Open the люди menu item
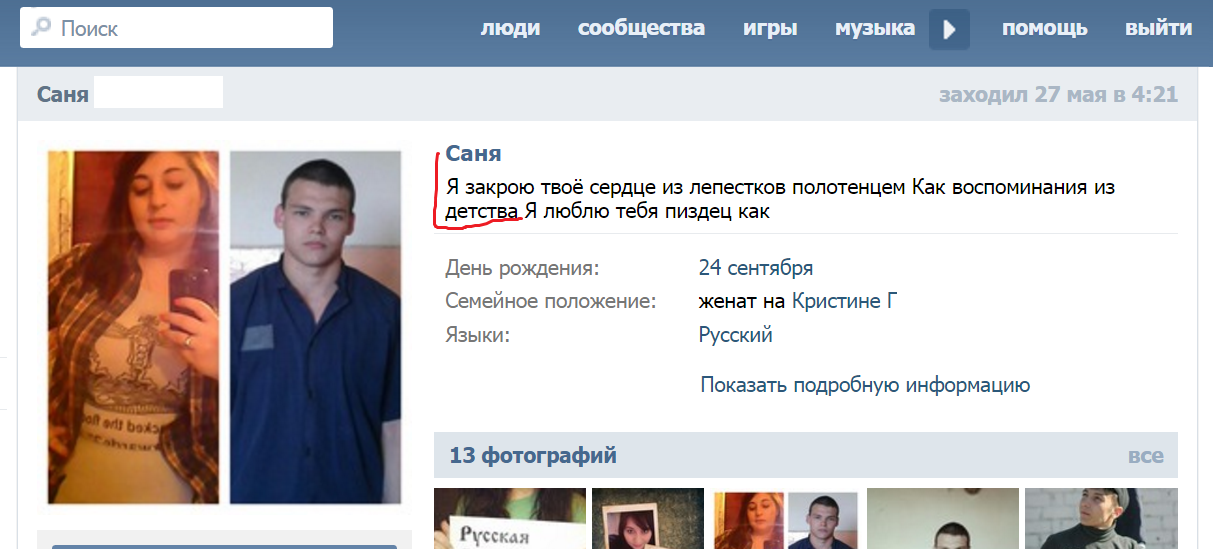Screen dimensions: 1213x549 click(510, 28)
